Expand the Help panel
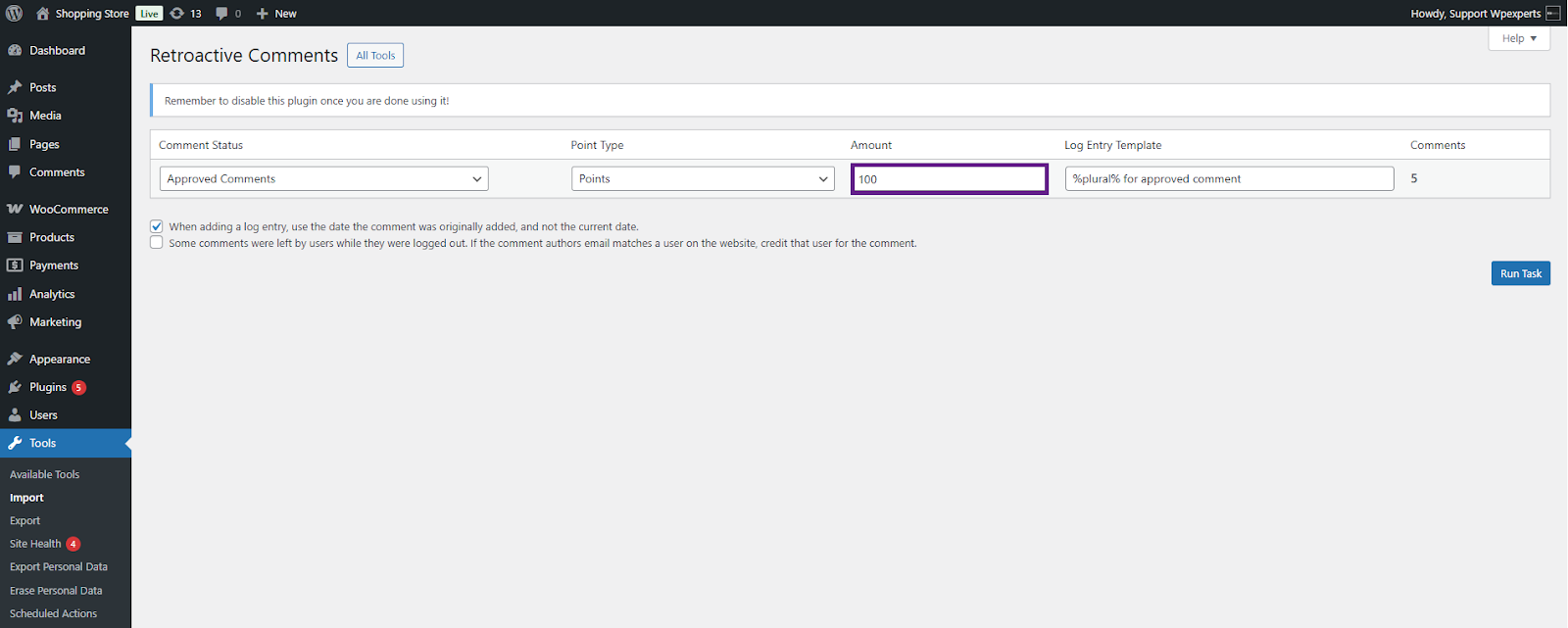The width and height of the screenshot is (1568, 628). [x=1518, y=38]
